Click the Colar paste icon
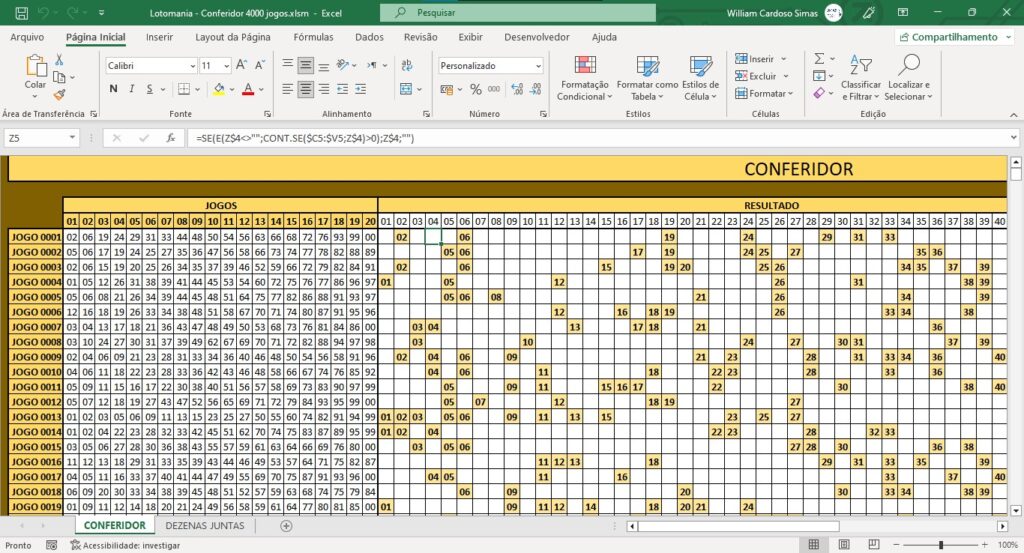Screen dimensions: 1024x553 coord(35,65)
